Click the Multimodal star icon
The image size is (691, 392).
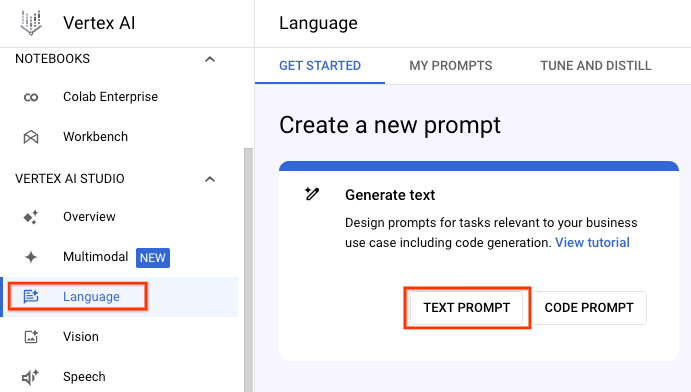point(31,257)
